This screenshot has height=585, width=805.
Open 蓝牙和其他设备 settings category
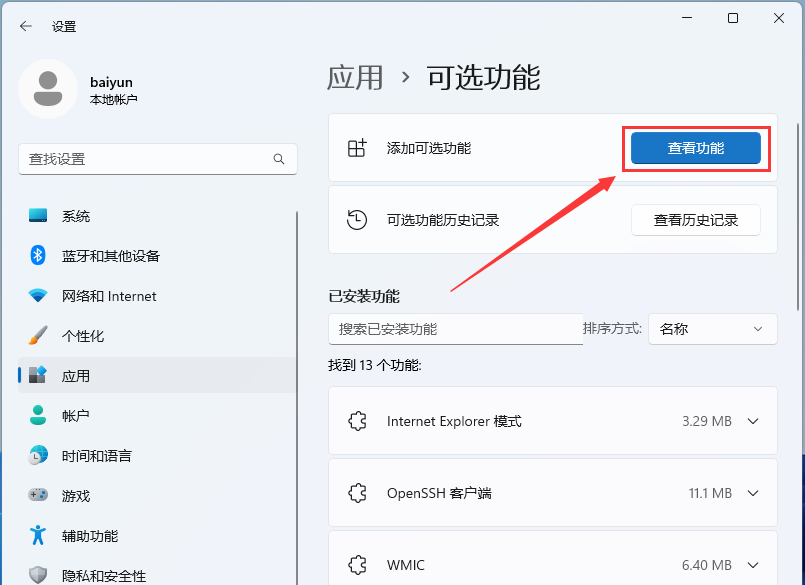tap(157, 256)
